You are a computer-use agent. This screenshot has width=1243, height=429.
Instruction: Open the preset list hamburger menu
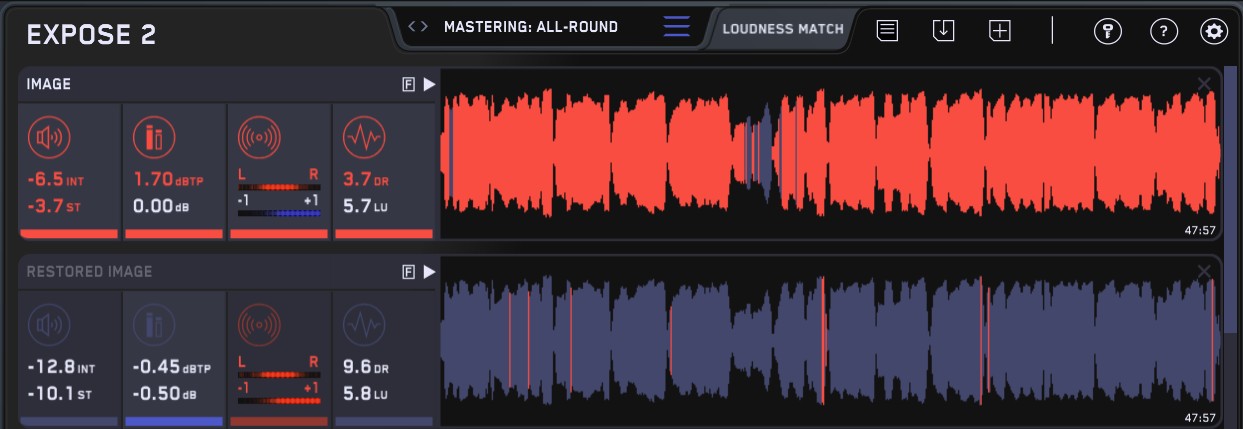[x=677, y=27]
